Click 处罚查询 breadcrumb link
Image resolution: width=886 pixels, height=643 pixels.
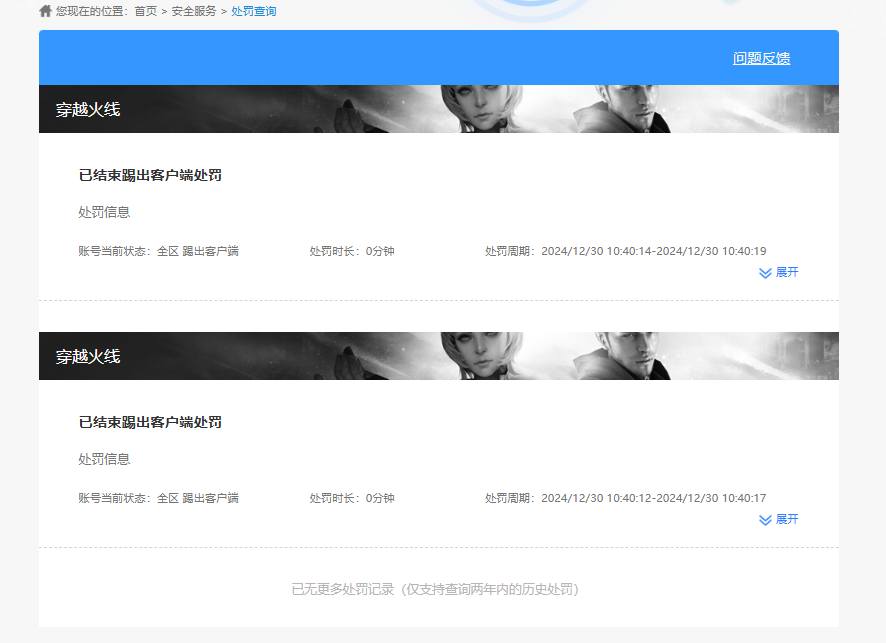click(x=254, y=11)
